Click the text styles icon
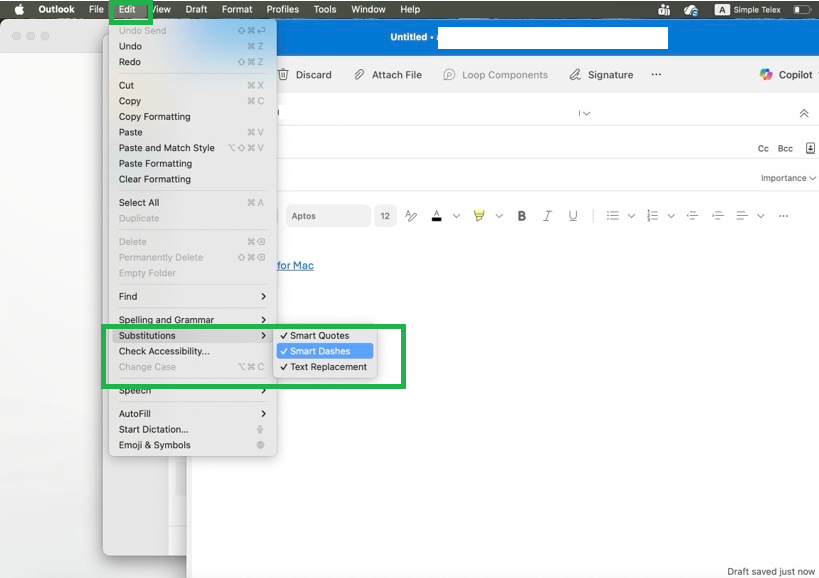 (x=411, y=216)
